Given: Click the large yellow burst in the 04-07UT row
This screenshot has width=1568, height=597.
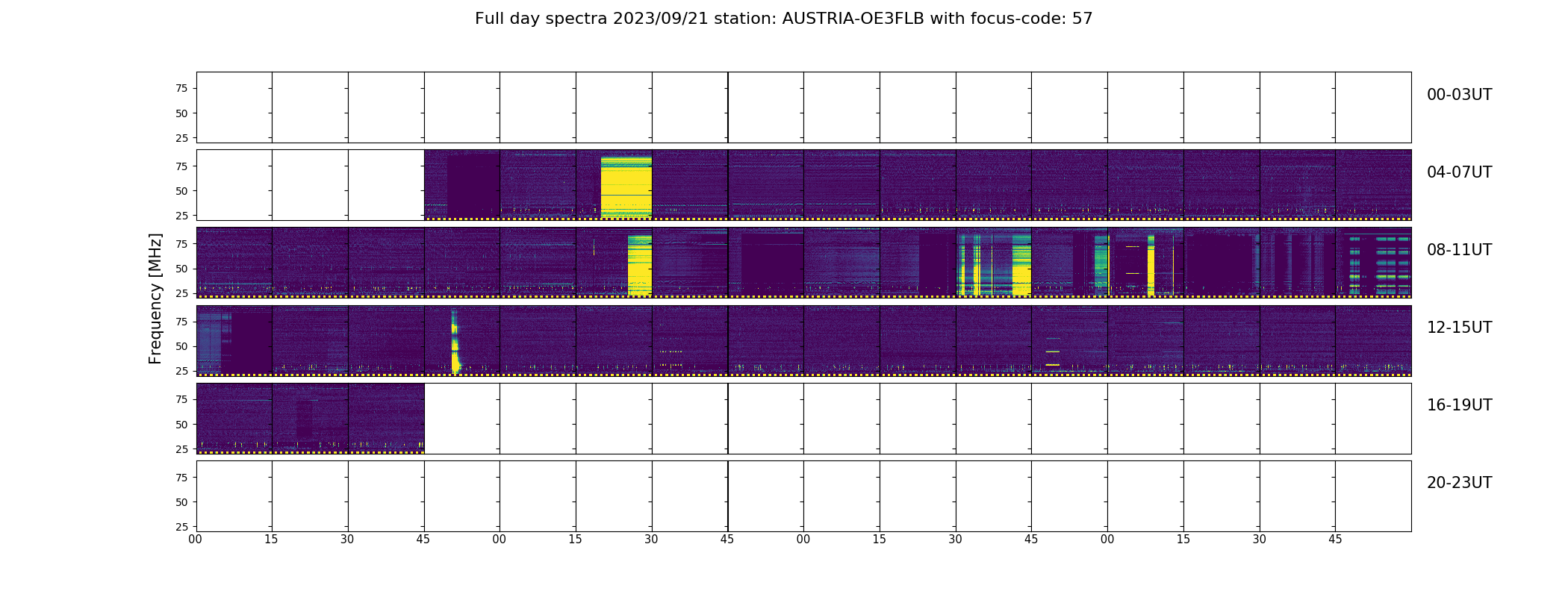Looking at the screenshot, I should coord(626,187).
